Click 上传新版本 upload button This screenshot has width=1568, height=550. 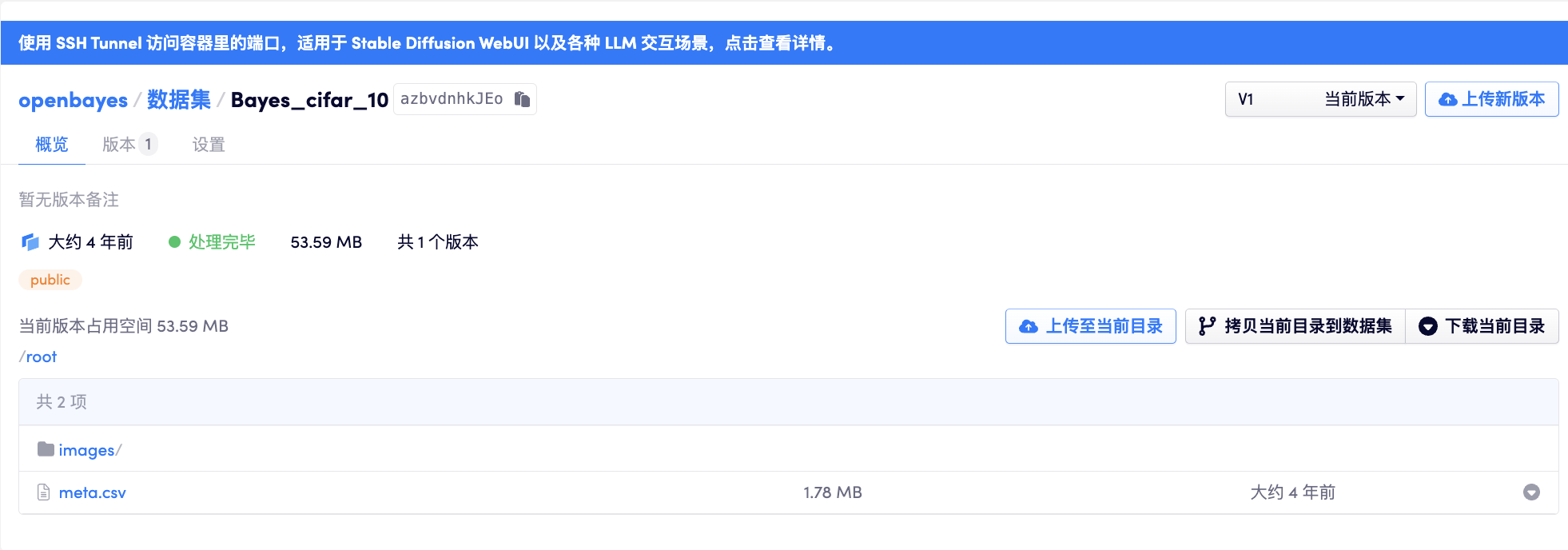point(1491,99)
